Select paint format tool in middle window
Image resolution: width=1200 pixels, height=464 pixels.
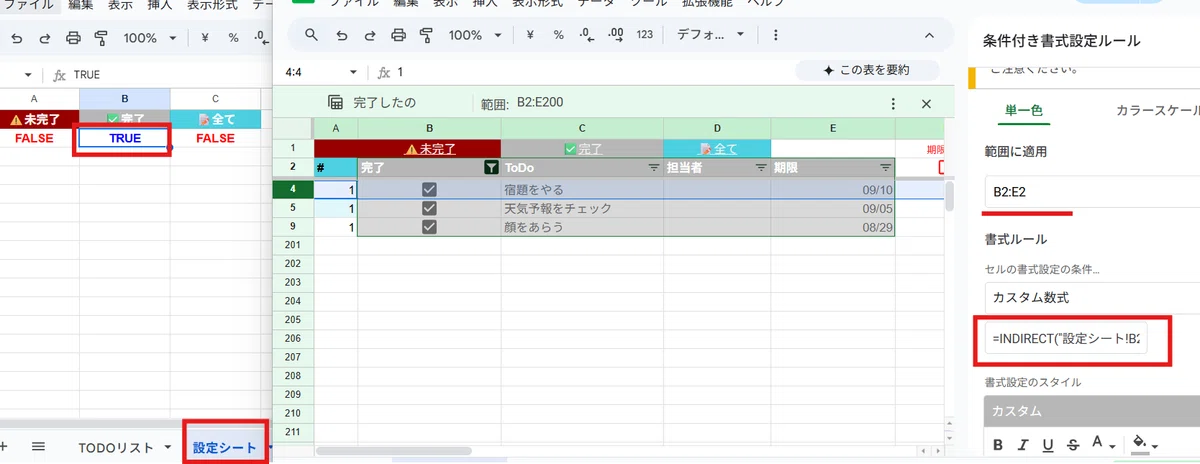(x=427, y=35)
